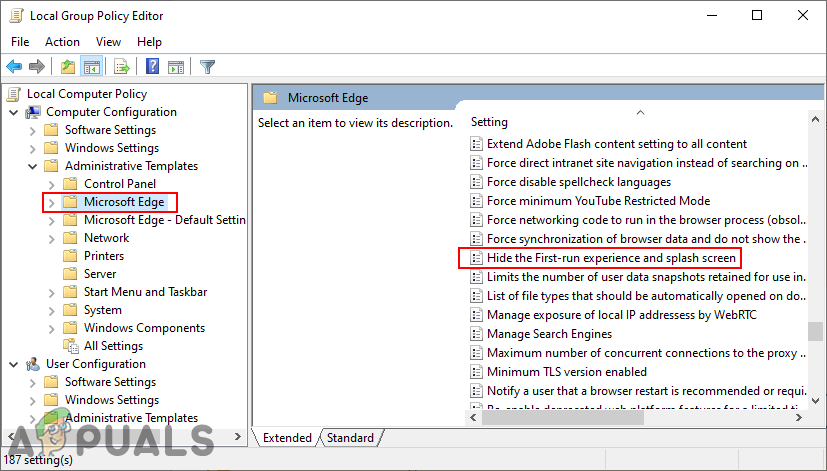This screenshot has height=471, width=827.
Task: Click the Show/Hide Action Pane icon
Action: [x=177, y=67]
